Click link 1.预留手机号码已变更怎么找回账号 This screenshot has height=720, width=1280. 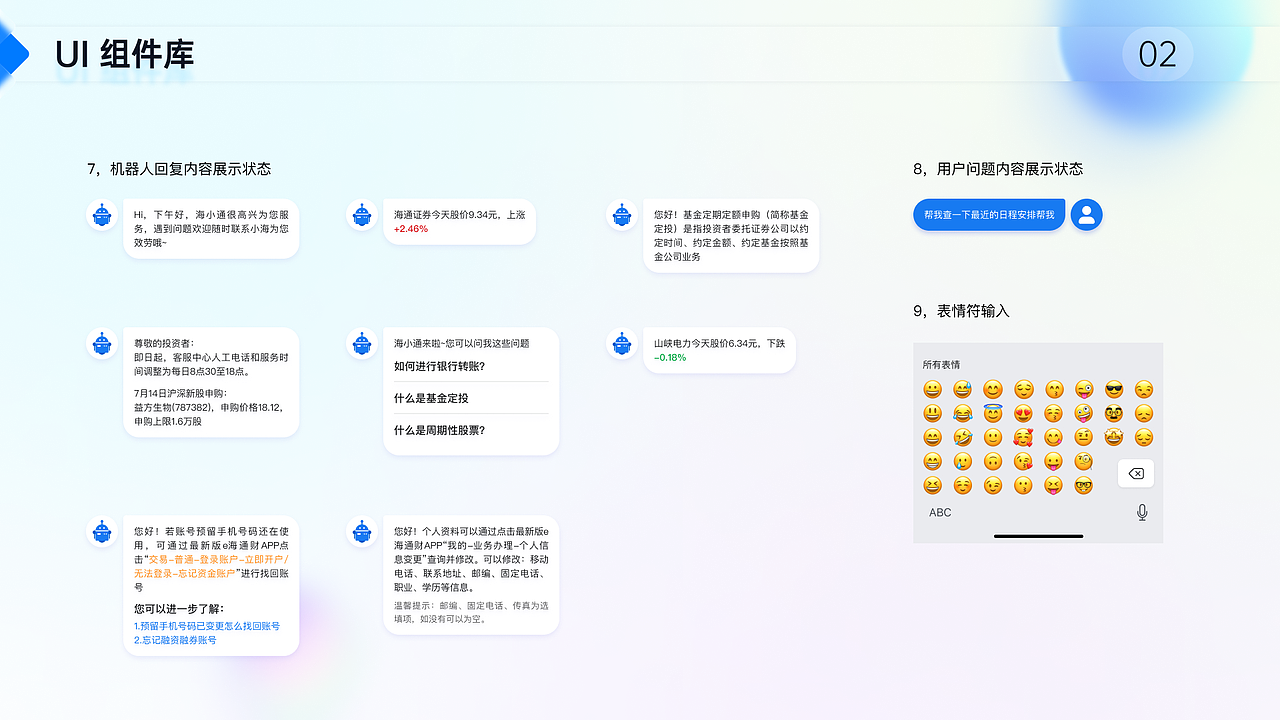[206, 625]
